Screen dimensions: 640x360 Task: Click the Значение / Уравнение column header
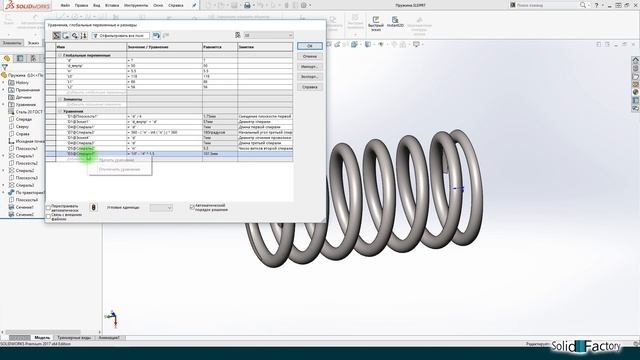(x=164, y=47)
